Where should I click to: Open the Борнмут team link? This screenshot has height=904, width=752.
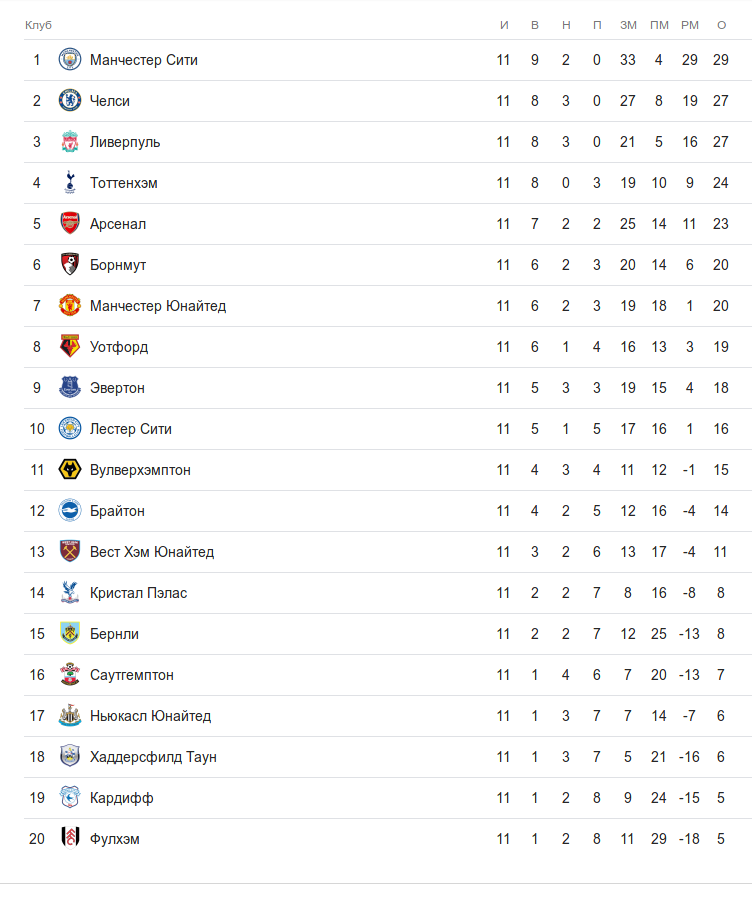pyautogui.click(x=118, y=265)
